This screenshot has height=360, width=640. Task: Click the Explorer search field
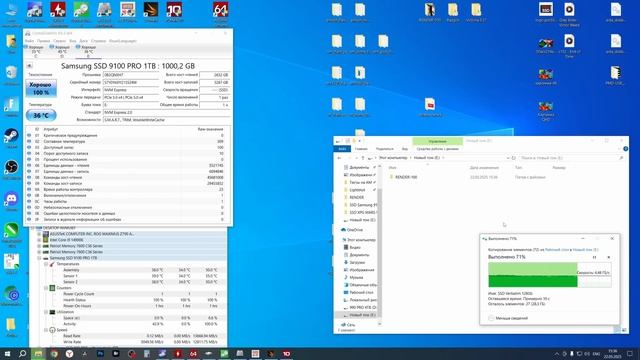[x=571, y=158]
